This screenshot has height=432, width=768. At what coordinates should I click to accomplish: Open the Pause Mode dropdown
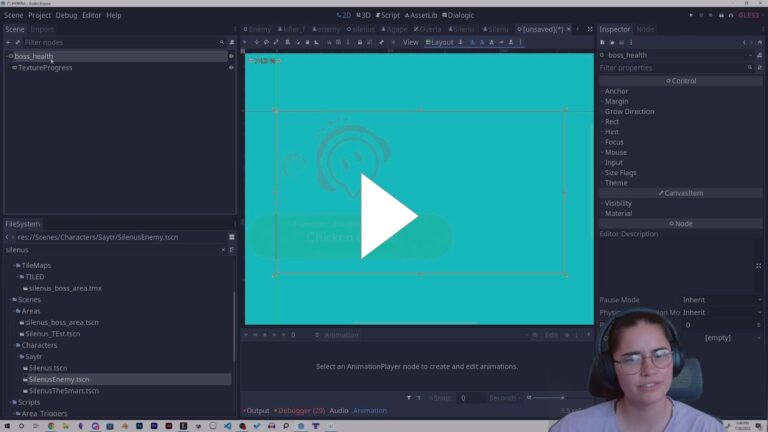(x=720, y=300)
